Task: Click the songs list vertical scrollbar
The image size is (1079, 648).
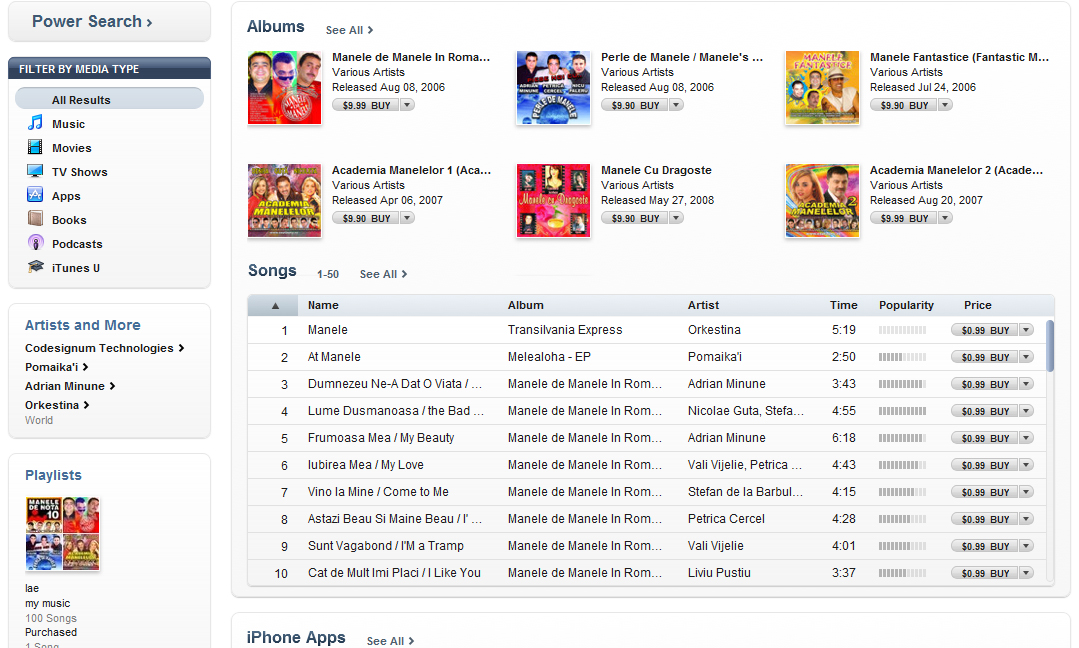Action: click(1050, 346)
